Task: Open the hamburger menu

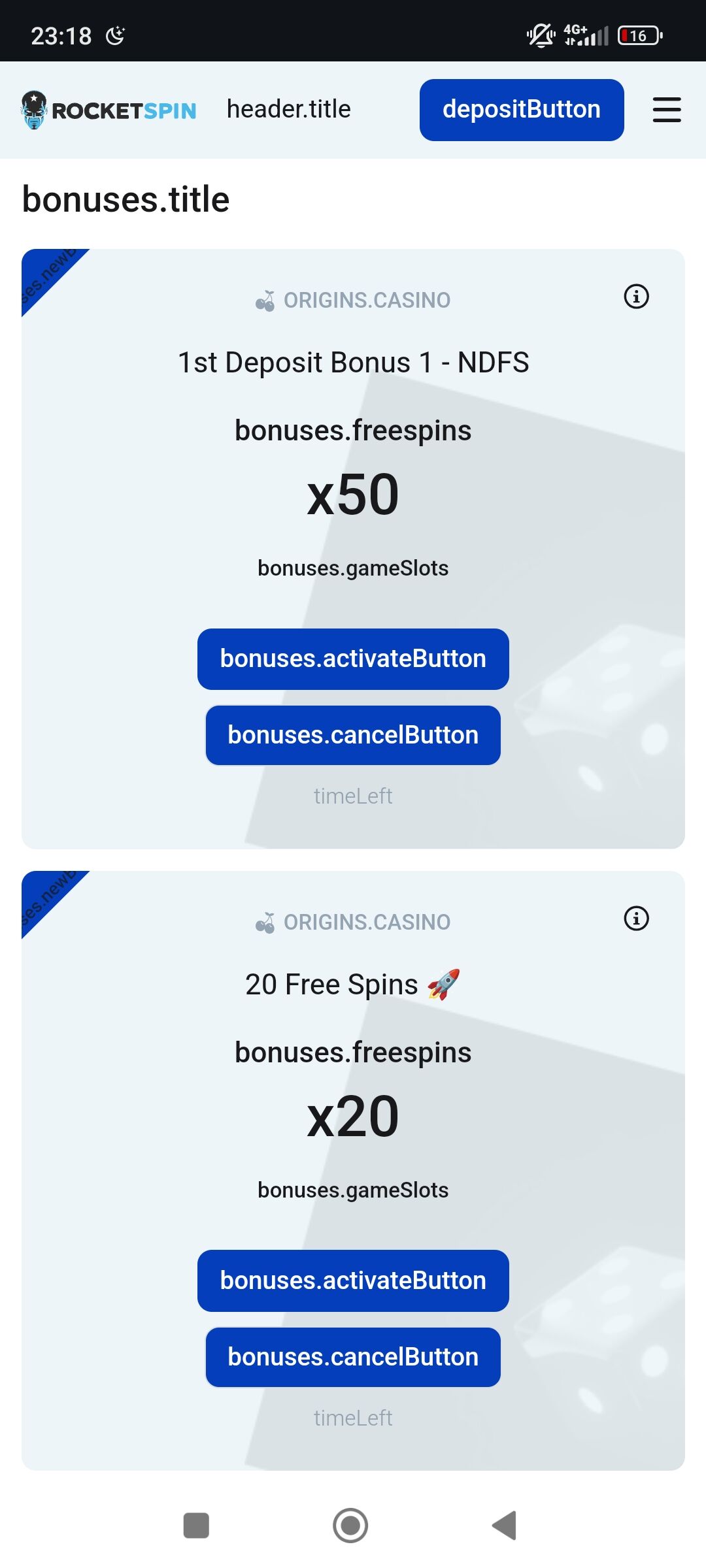Action: coord(666,110)
